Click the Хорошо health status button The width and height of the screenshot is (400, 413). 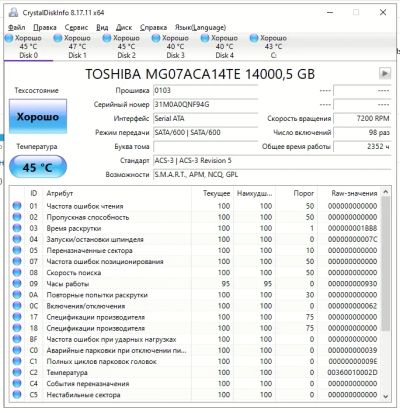pos(38,117)
